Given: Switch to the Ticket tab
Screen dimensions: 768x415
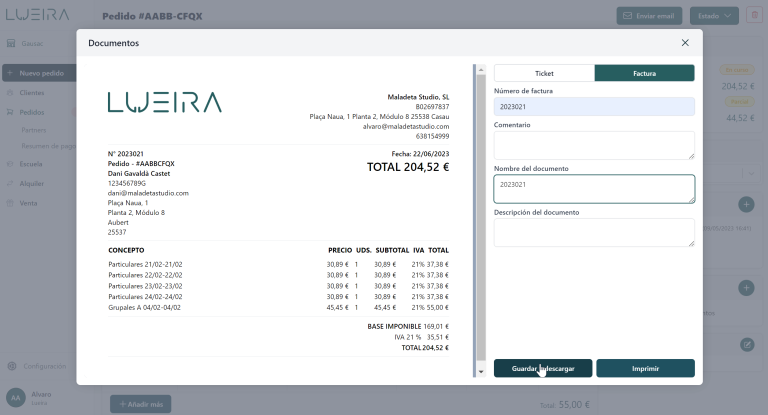Looking at the screenshot, I should [544, 73].
